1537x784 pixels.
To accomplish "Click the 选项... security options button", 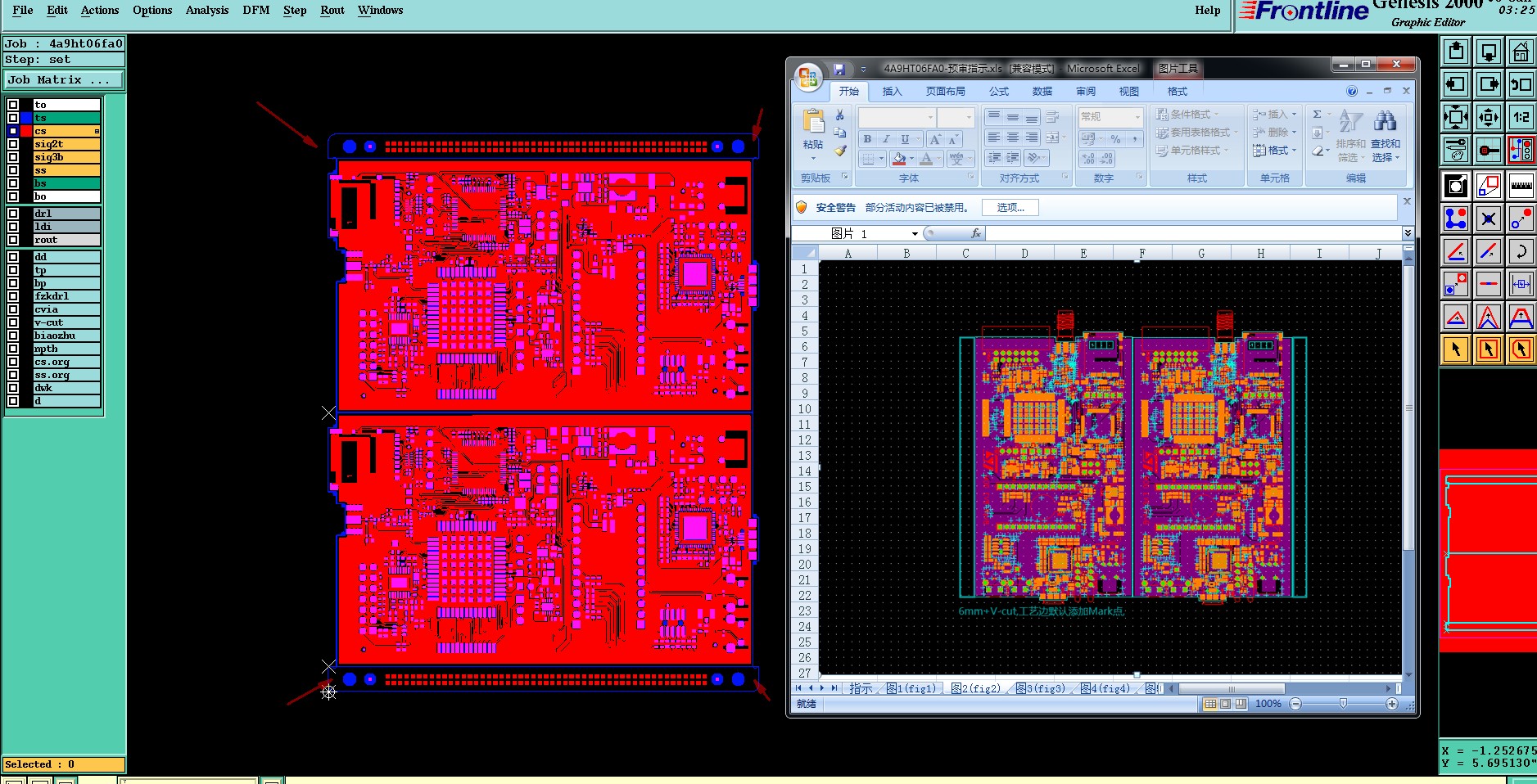I will point(1010,208).
